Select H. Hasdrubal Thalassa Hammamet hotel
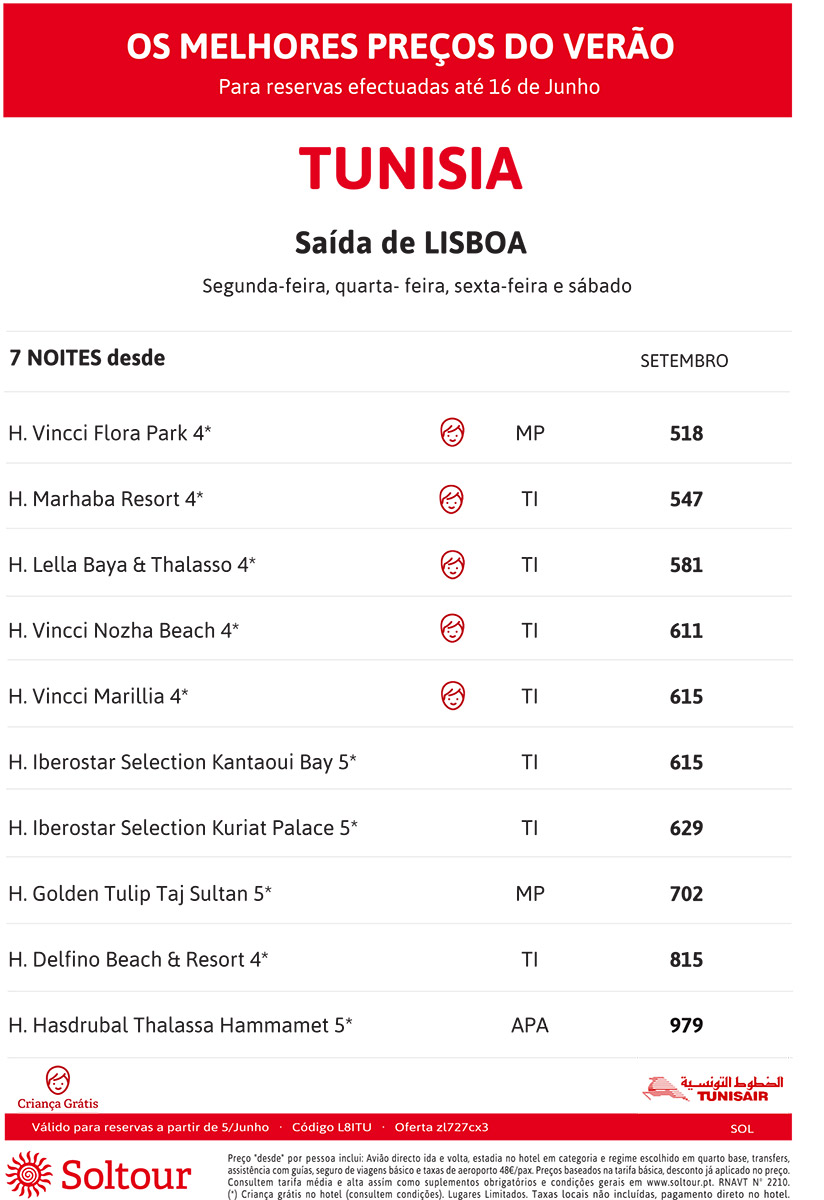The width and height of the screenshot is (824, 1200). pos(180,1025)
